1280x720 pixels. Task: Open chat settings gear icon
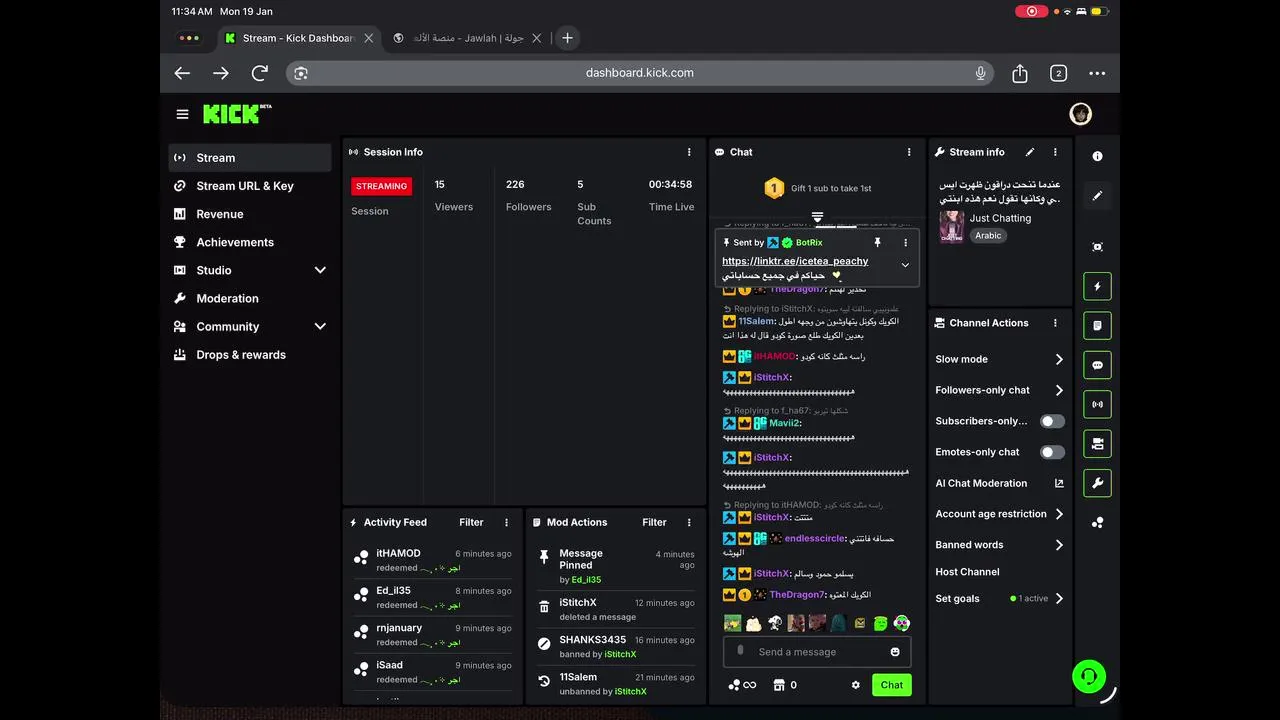[855, 685]
